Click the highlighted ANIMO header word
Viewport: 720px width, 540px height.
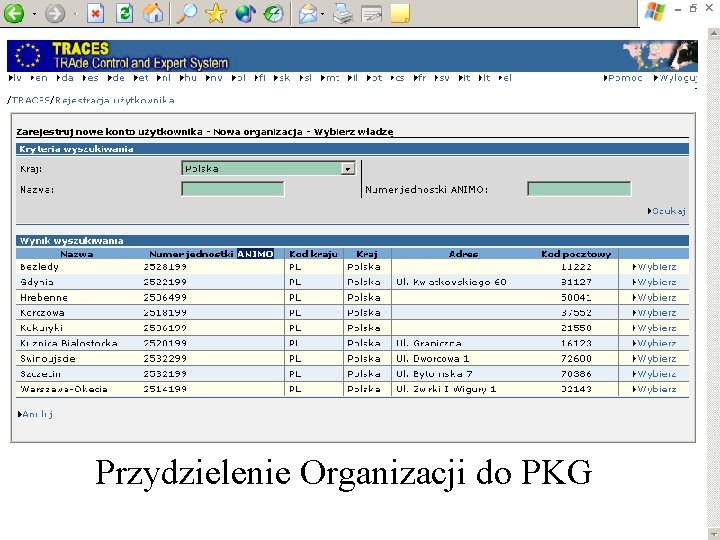(255, 254)
